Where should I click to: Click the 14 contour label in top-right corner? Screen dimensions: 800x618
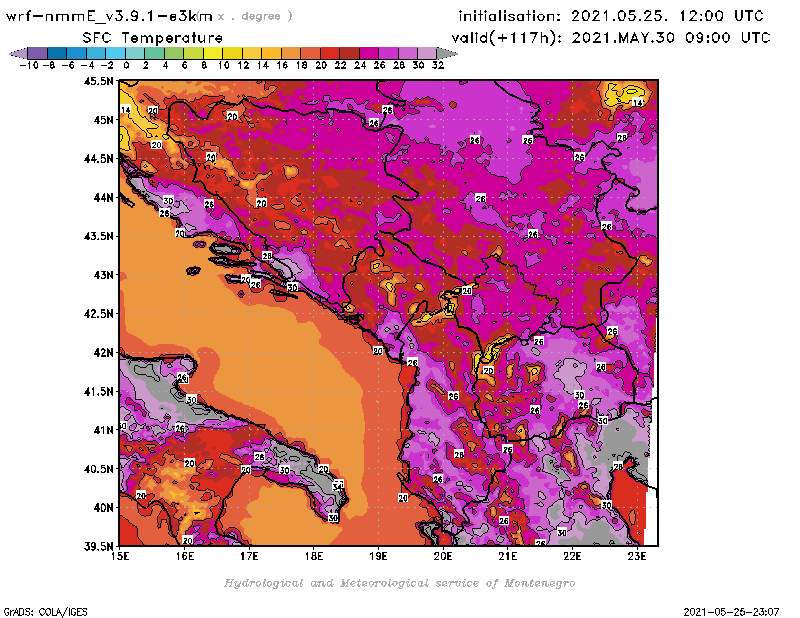pyautogui.click(x=637, y=103)
